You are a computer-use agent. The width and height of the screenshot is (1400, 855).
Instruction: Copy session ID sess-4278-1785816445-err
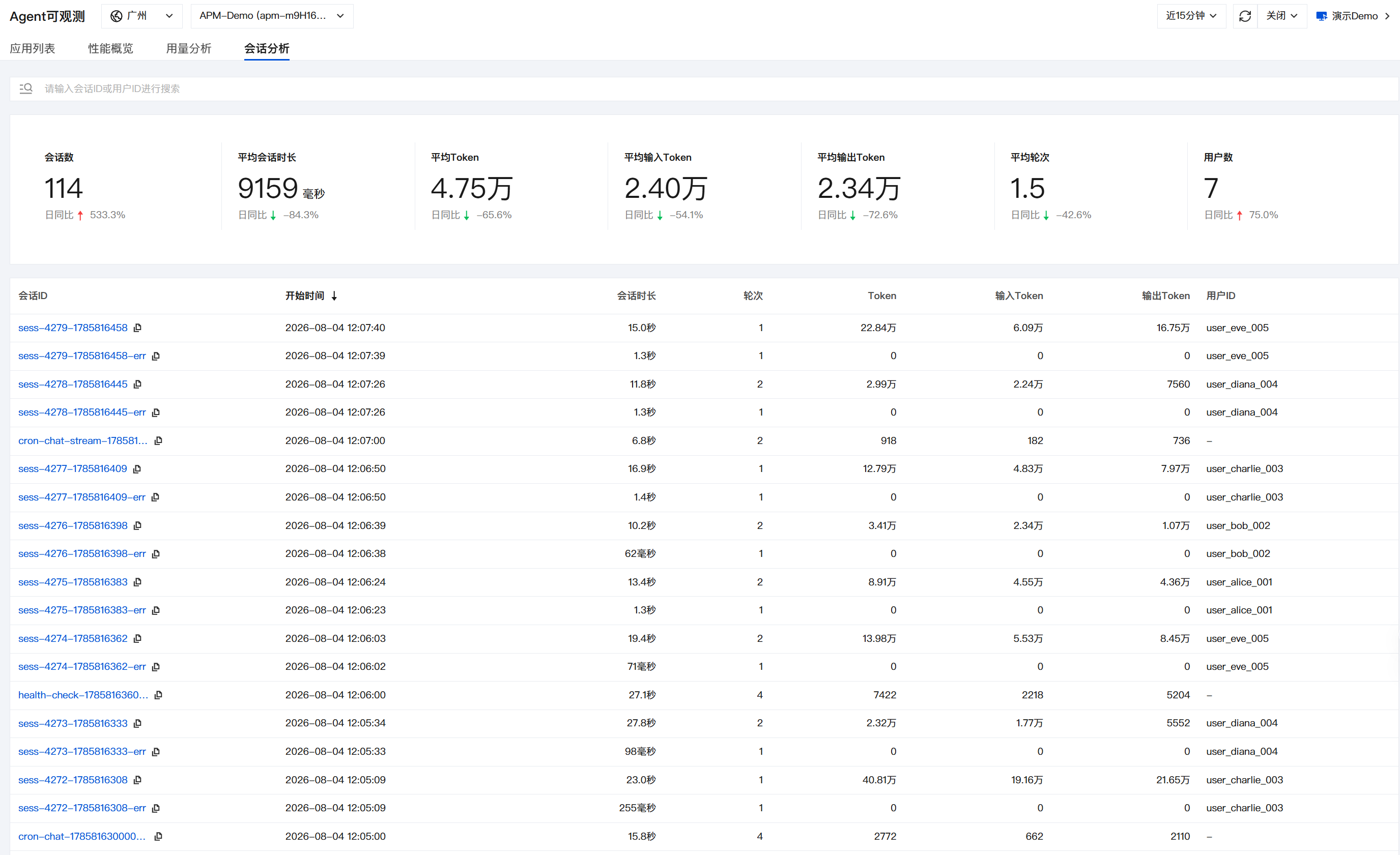156,412
